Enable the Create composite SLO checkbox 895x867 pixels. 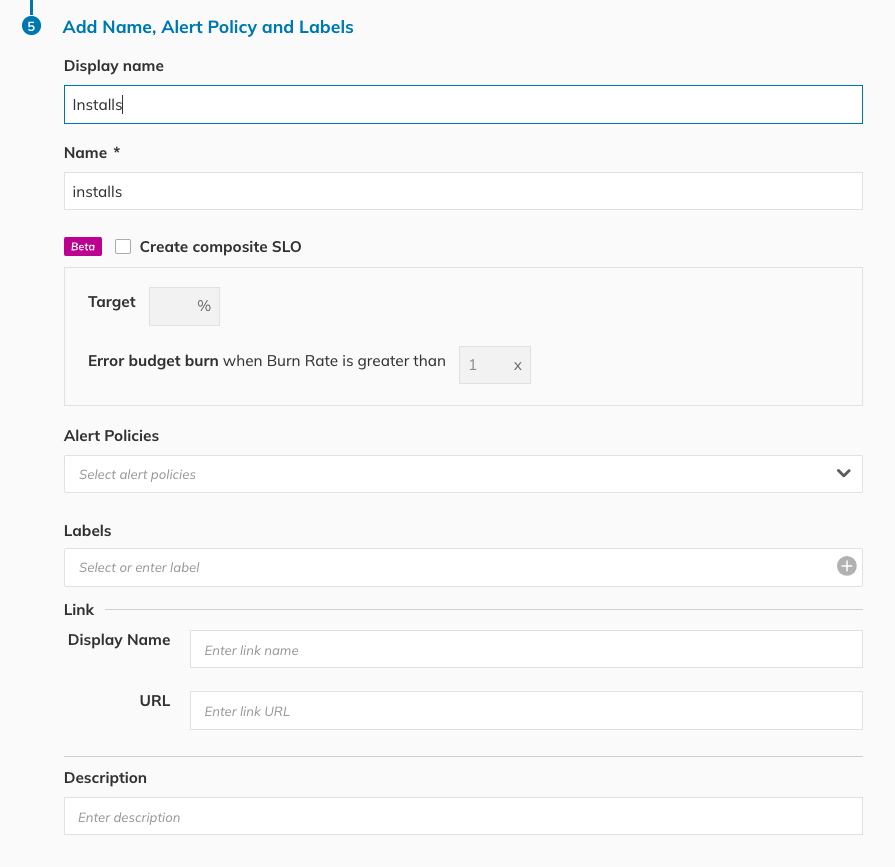click(122, 245)
